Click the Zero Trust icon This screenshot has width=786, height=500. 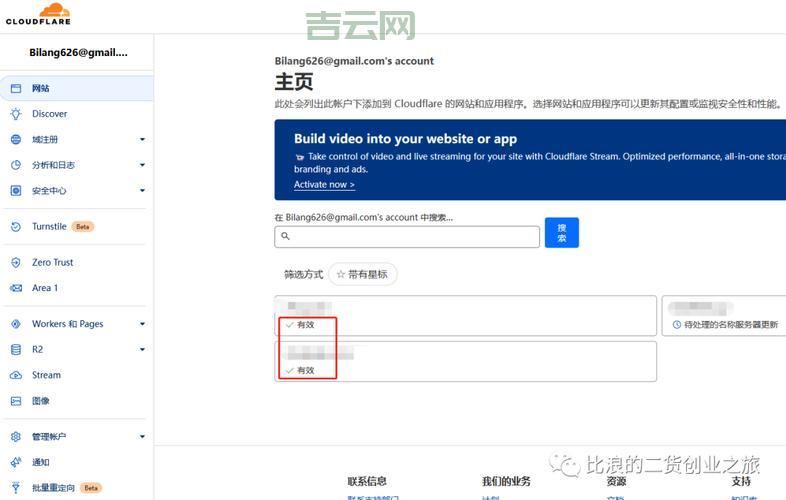click(x=16, y=262)
